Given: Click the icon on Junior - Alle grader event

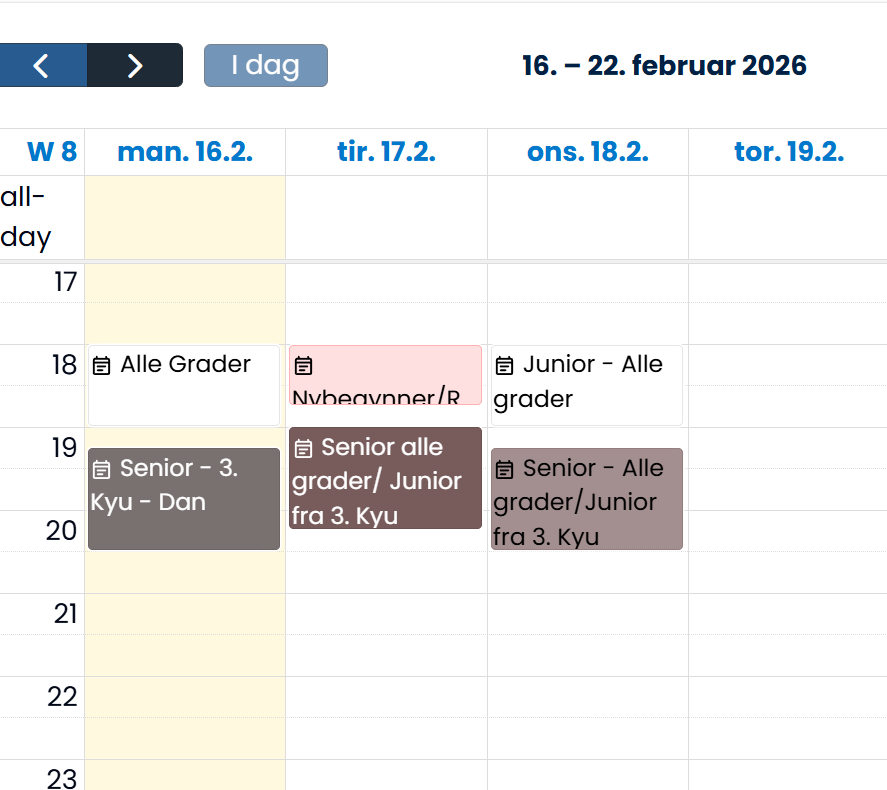Looking at the screenshot, I should 504,364.
